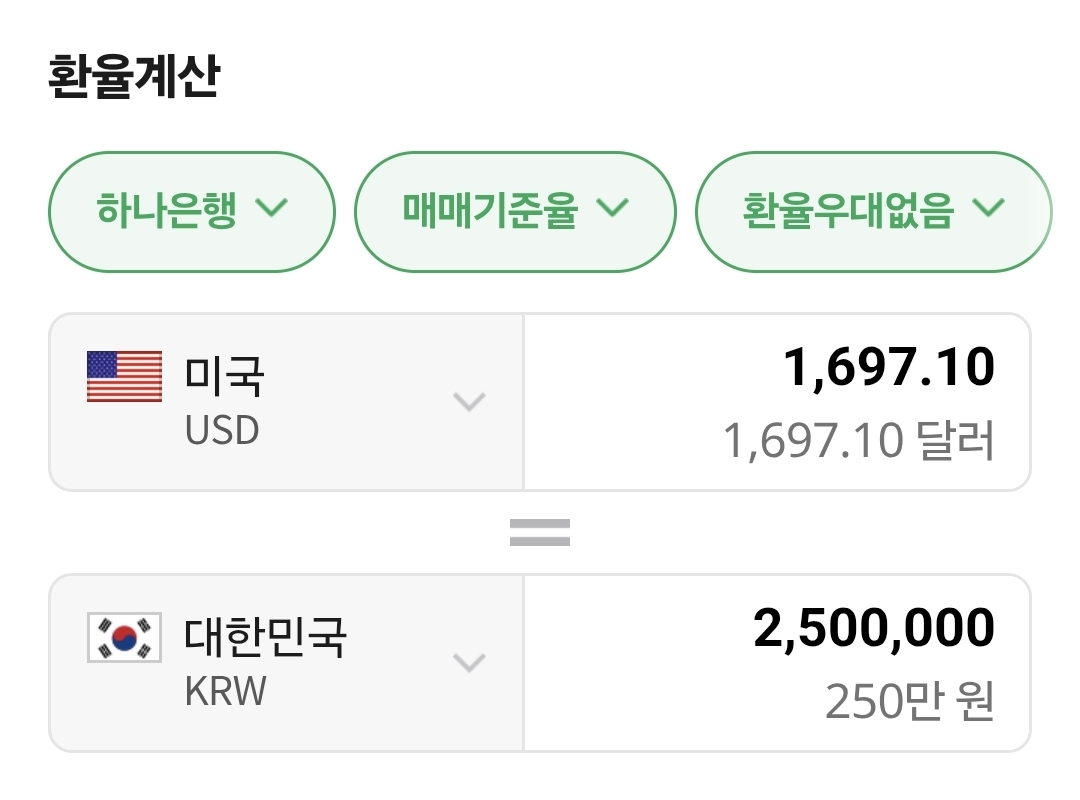1080x800 pixels.
Task: Click the chevron beside 환율우대없음
Action: point(987,208)
